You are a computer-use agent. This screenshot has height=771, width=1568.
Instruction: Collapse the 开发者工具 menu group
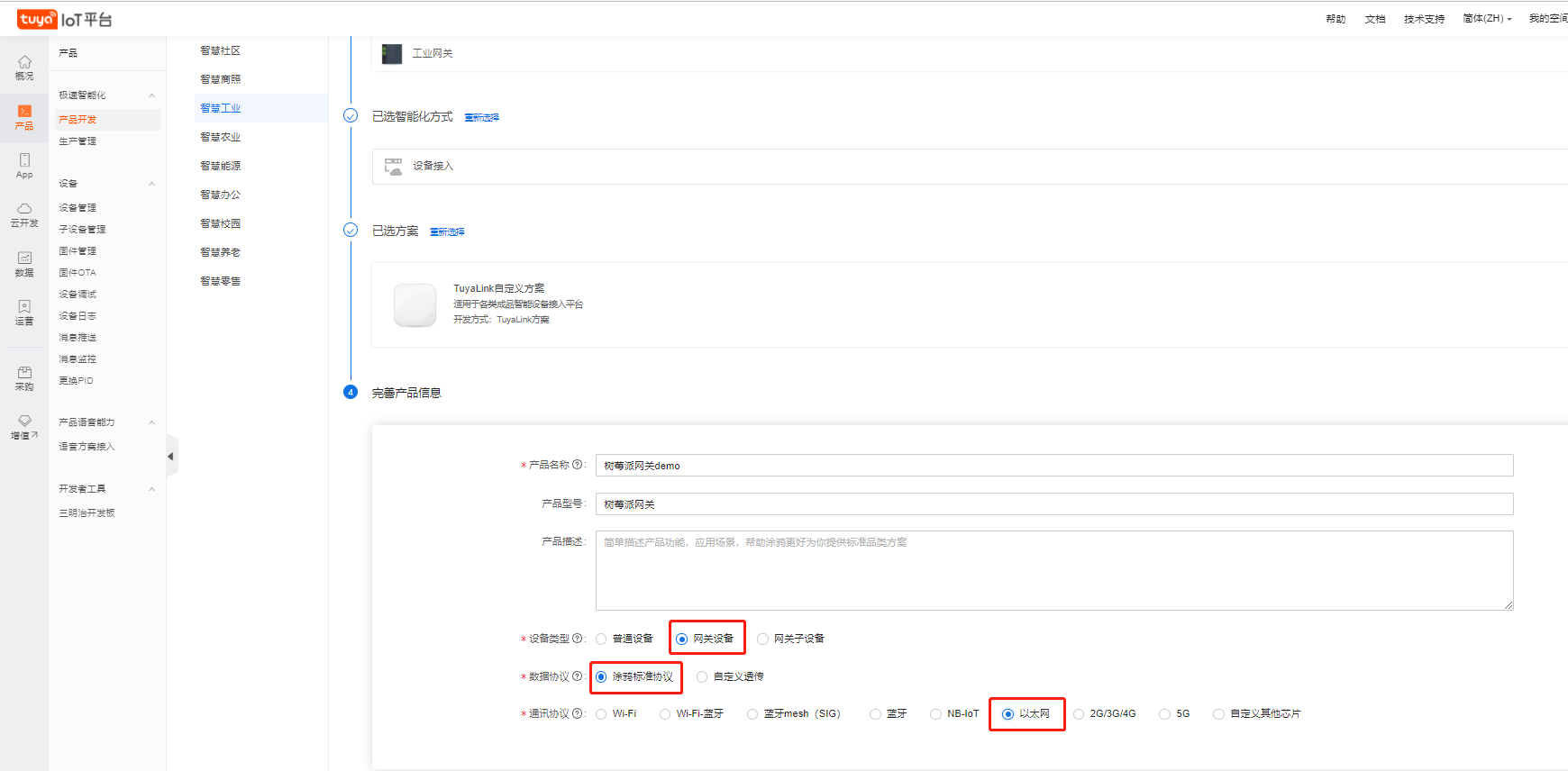pyautogui.click(x=151, y=489)
